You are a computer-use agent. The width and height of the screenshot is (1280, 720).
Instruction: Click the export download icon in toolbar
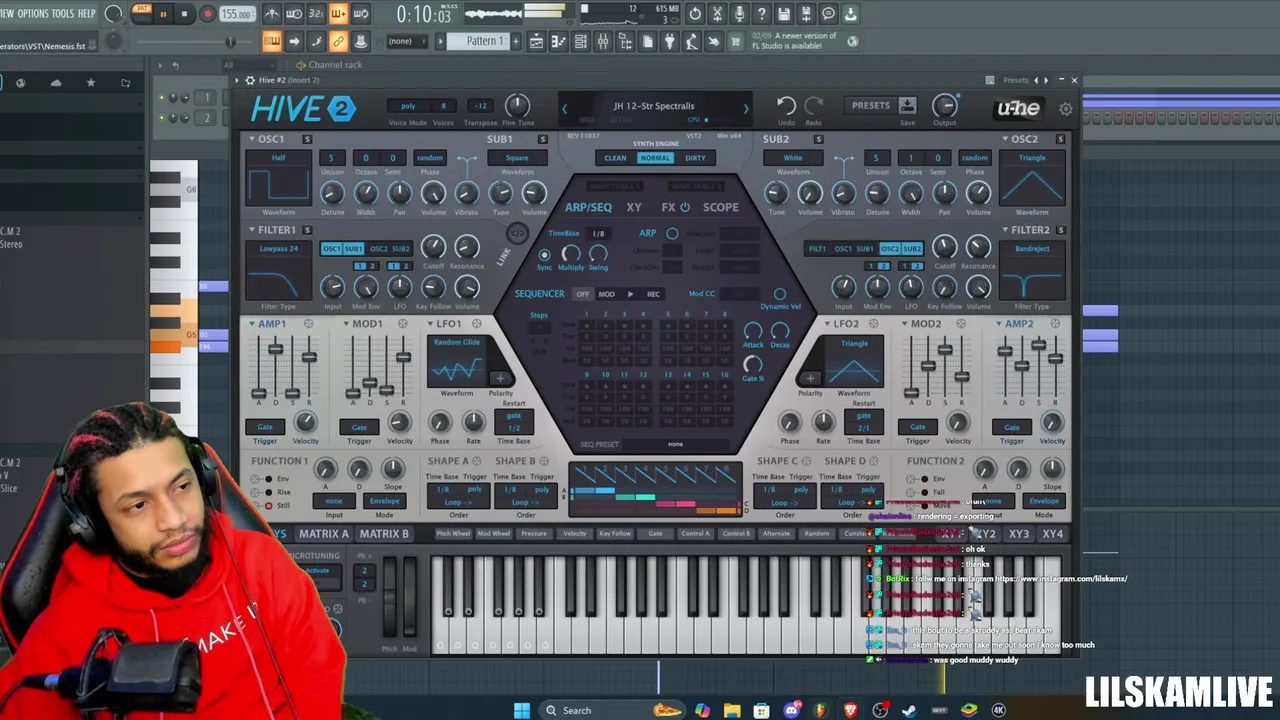pos(850,14)
